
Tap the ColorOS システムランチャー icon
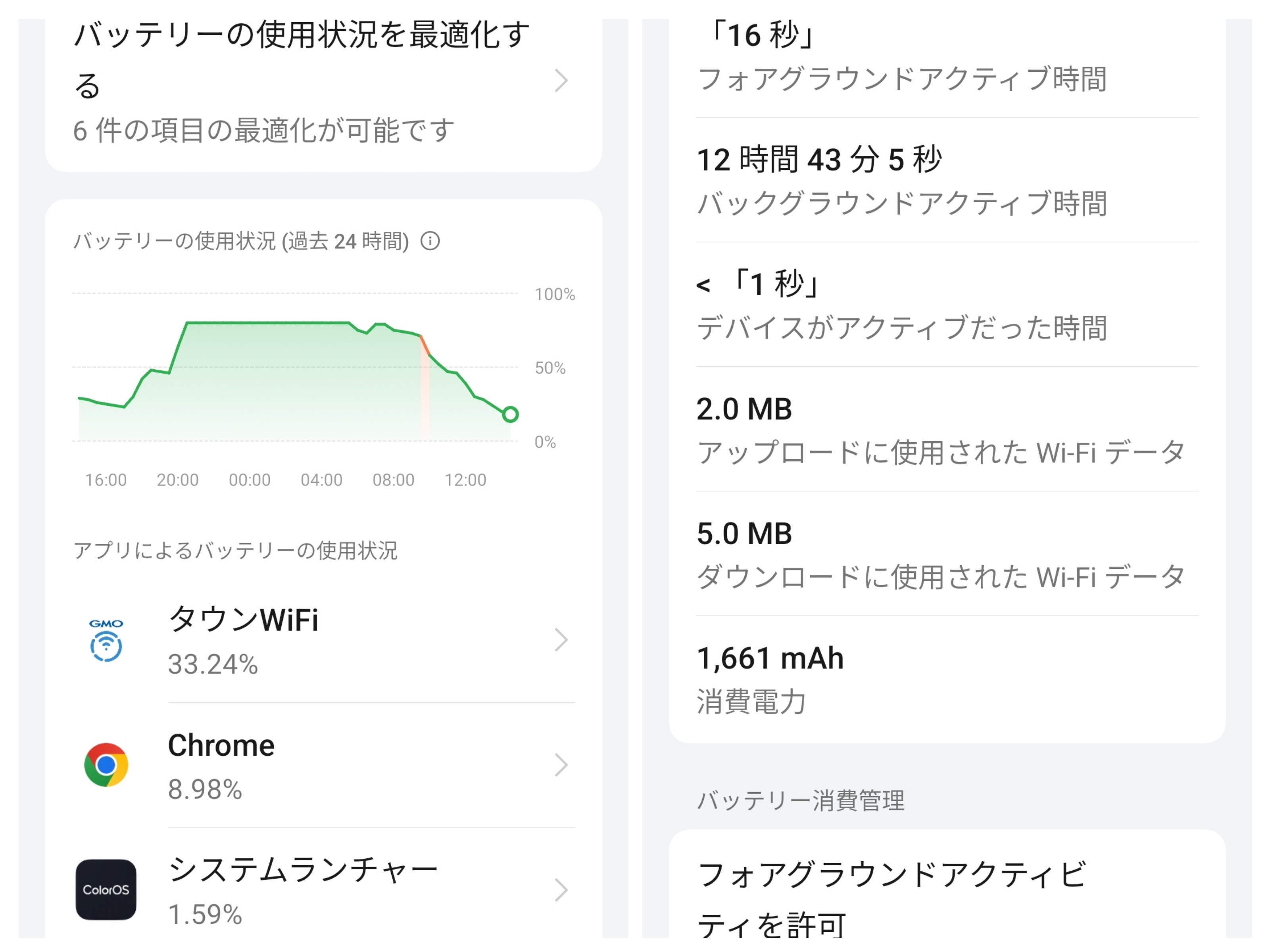tap(106, 889)
